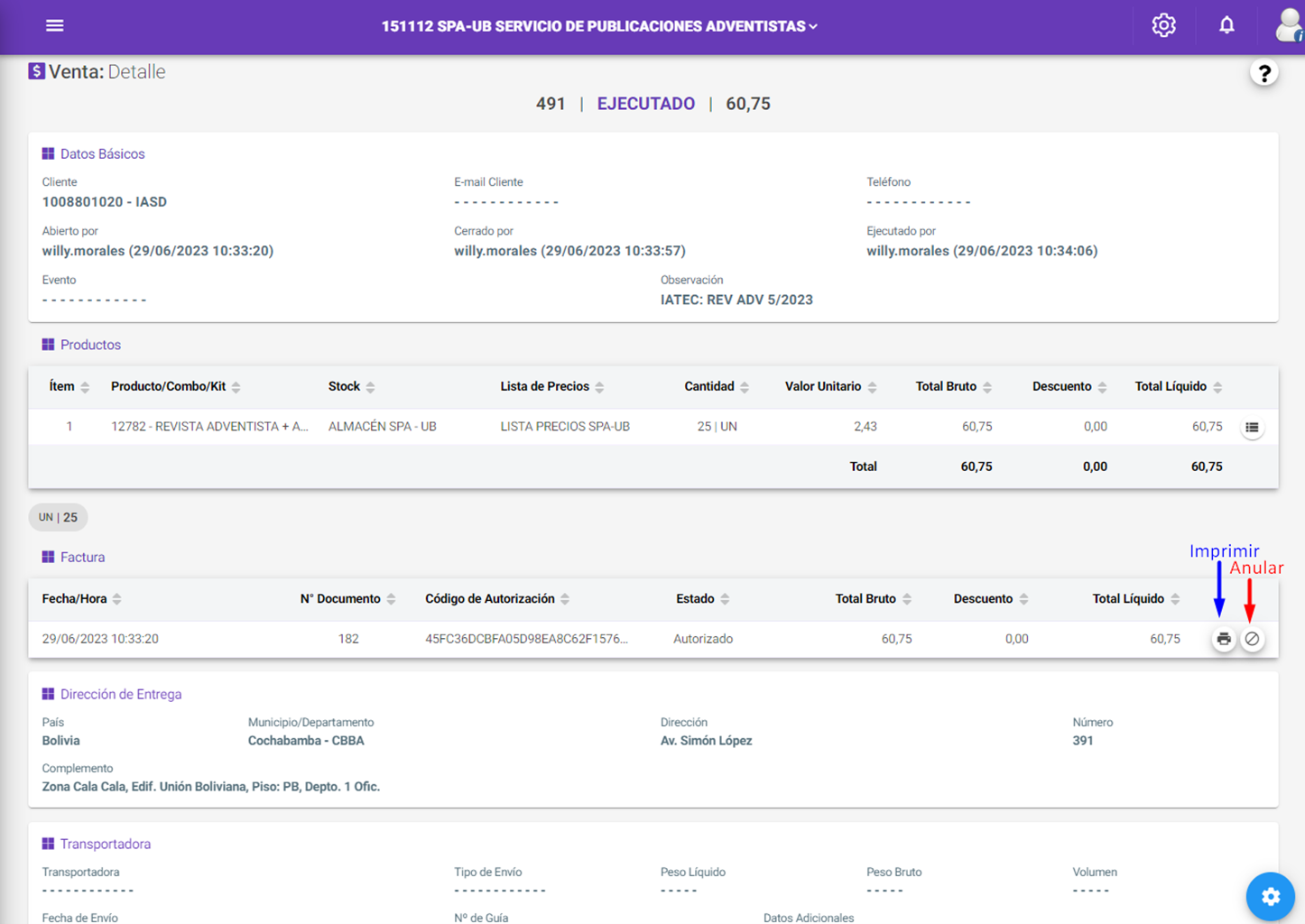Image resolution: width=1305 pixels, height=924 pixels.
Task: Click LISTA PRECIOS SPA-UB cell
Action: coord(565,427)
